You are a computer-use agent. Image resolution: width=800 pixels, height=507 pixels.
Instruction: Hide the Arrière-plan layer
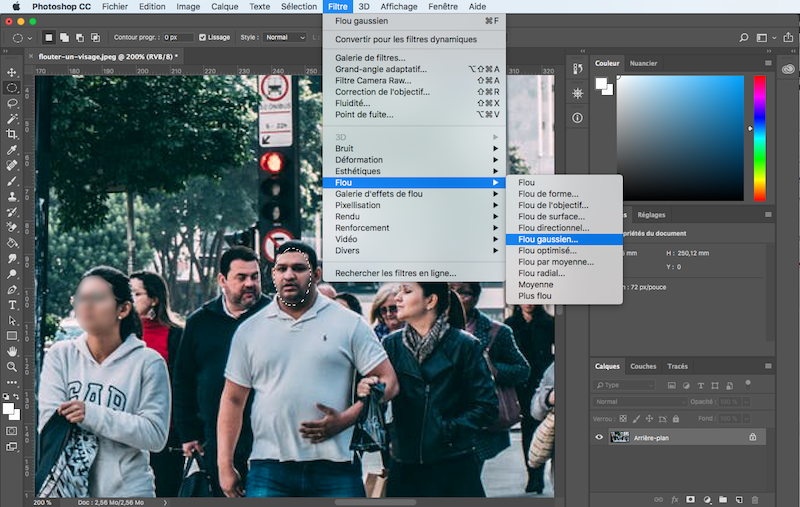[599, 437]
